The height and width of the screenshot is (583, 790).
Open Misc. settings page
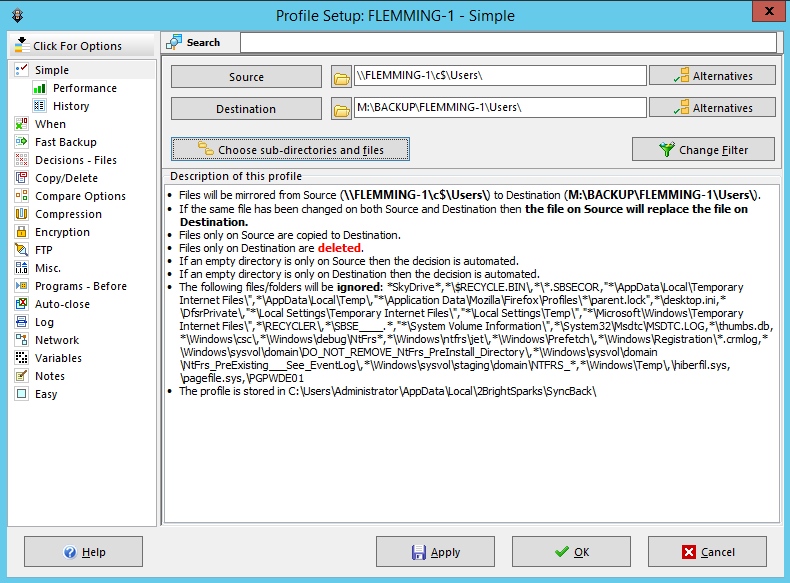coord(48,268)
